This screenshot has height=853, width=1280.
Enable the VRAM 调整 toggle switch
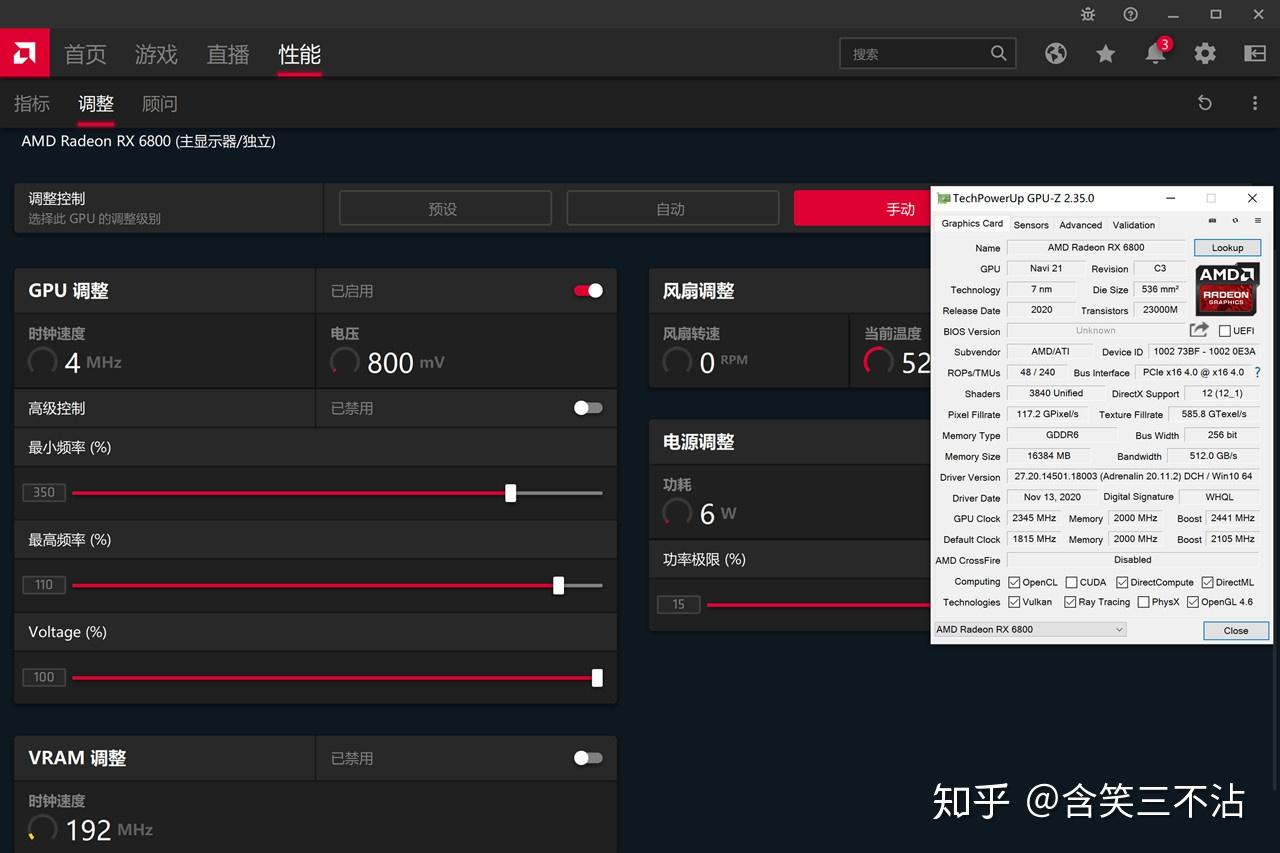(588, 758)
